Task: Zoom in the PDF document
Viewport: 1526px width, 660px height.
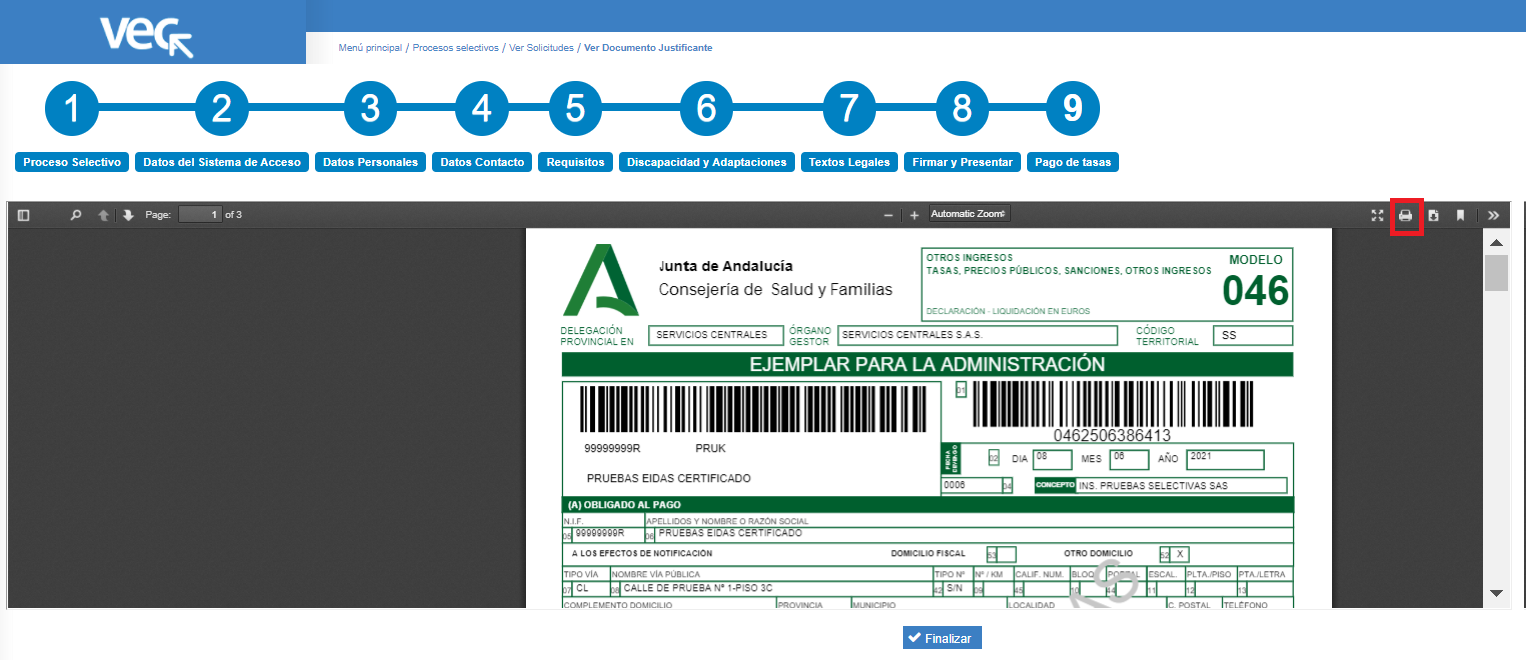Action: pos(914,215)
